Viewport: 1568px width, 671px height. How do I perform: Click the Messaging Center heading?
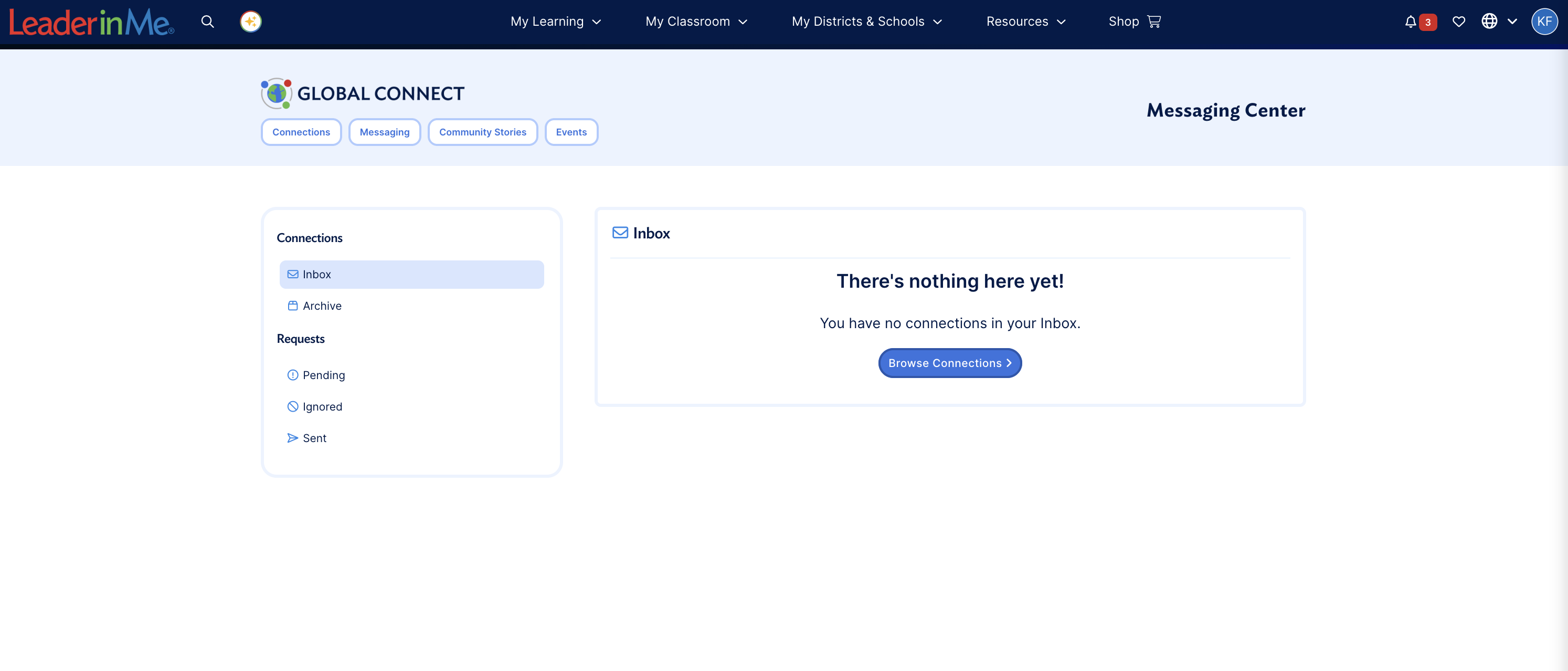(x=1226, y=110)
